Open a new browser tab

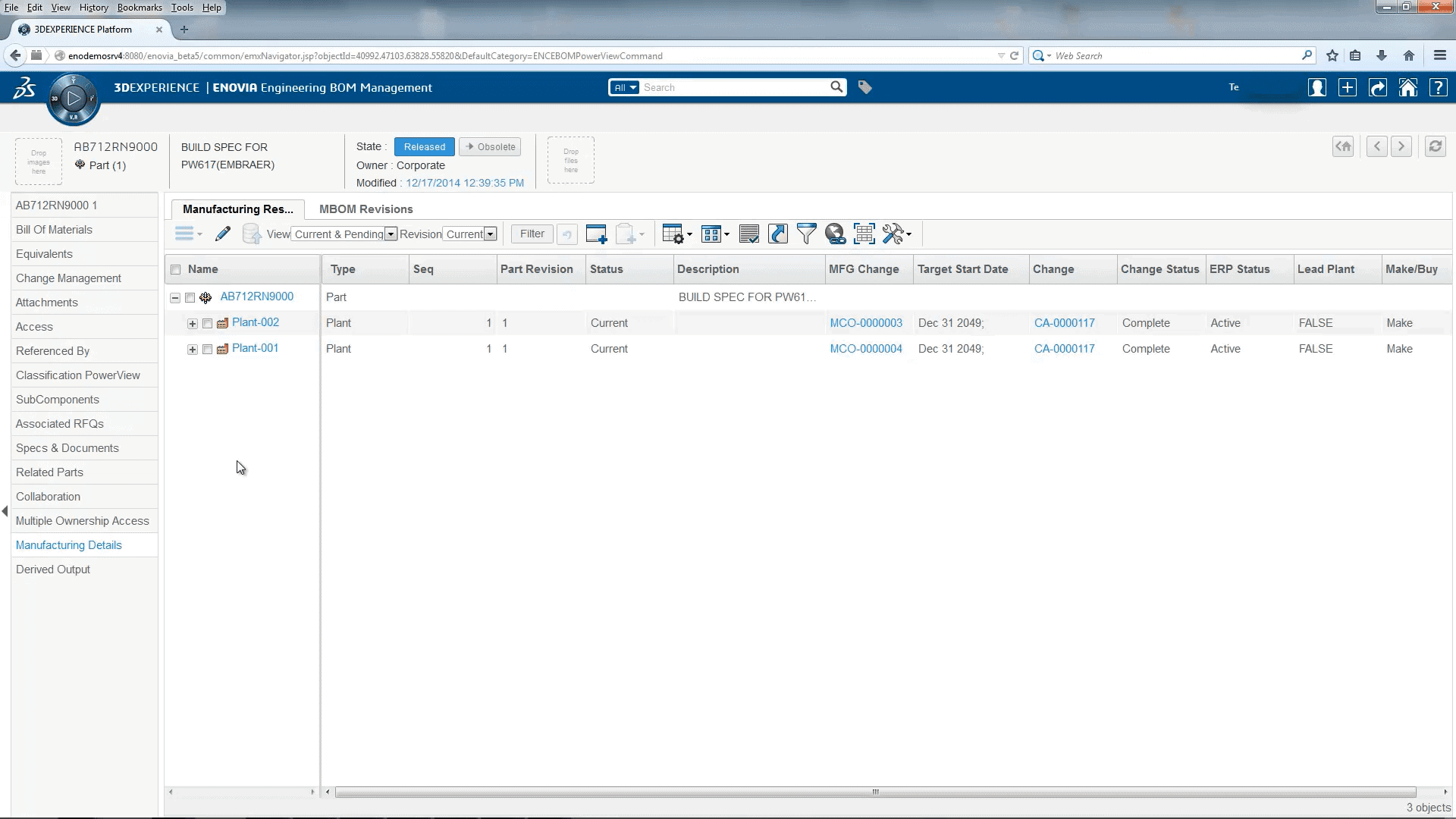tap(184, 30)
